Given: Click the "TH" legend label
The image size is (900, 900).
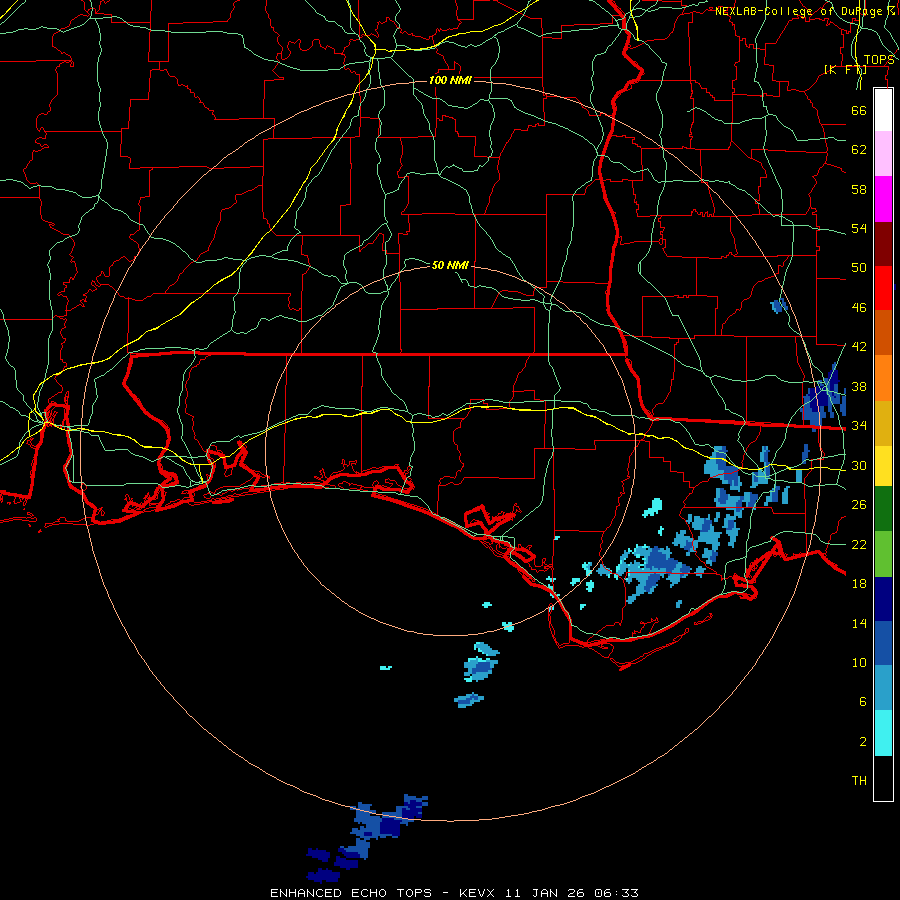Looking at the screenshot, I should (x=859, y=781).
